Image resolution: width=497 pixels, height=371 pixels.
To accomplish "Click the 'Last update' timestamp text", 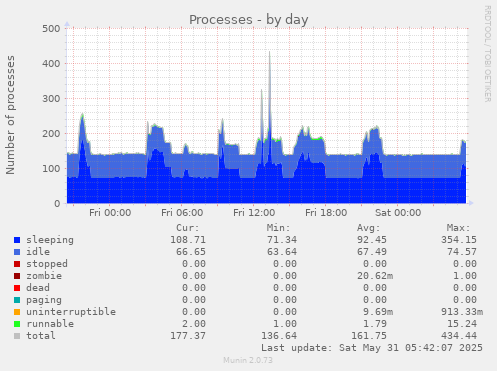I will [x=372, y=348].
